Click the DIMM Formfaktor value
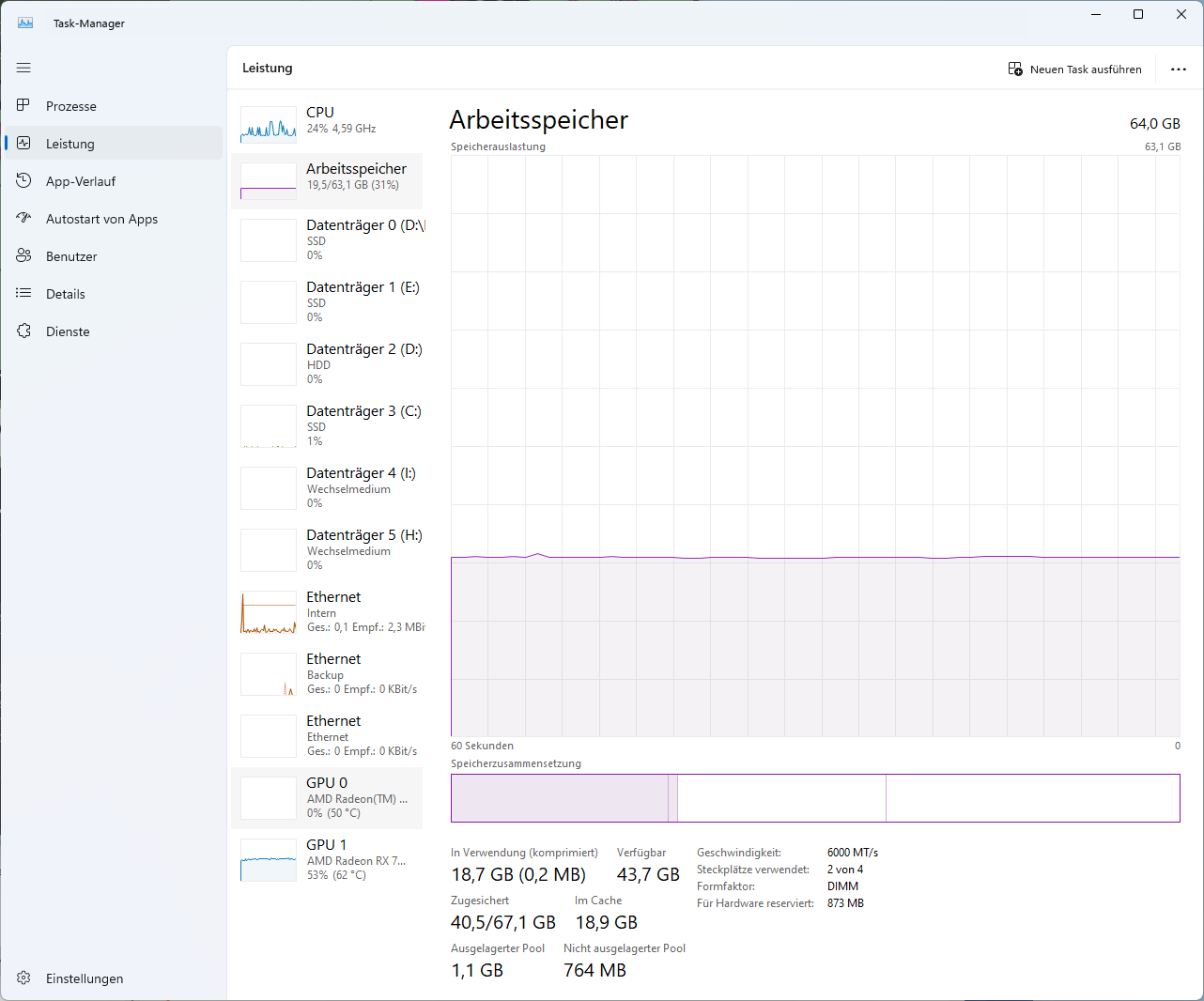1204x1001 pixels. tap(842, 886)
